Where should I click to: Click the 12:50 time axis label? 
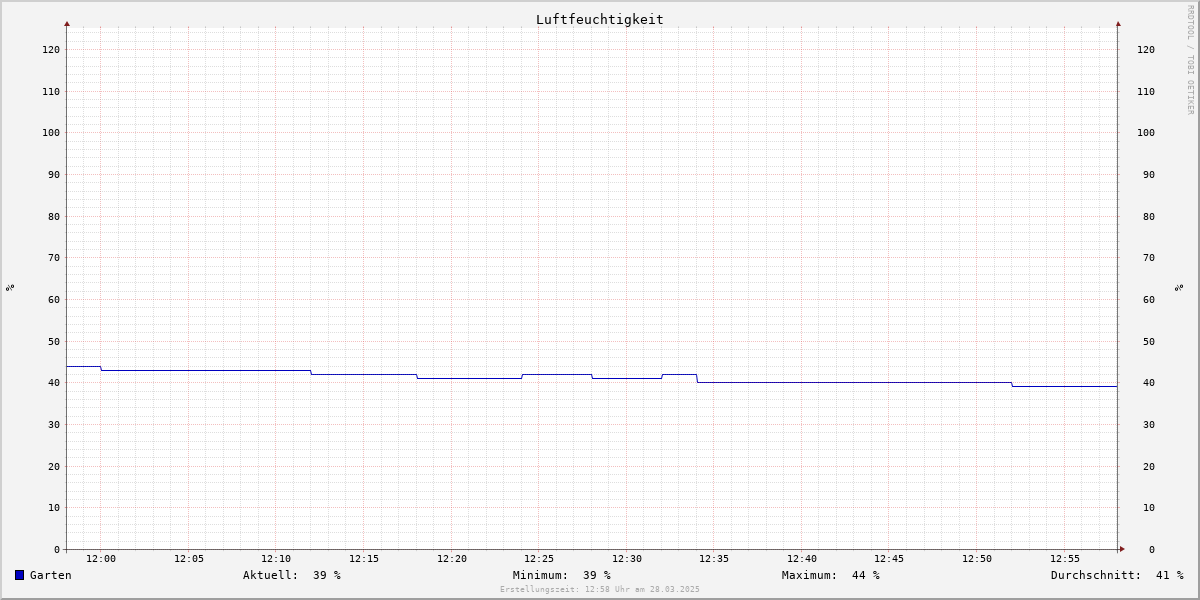click(977, 559)
